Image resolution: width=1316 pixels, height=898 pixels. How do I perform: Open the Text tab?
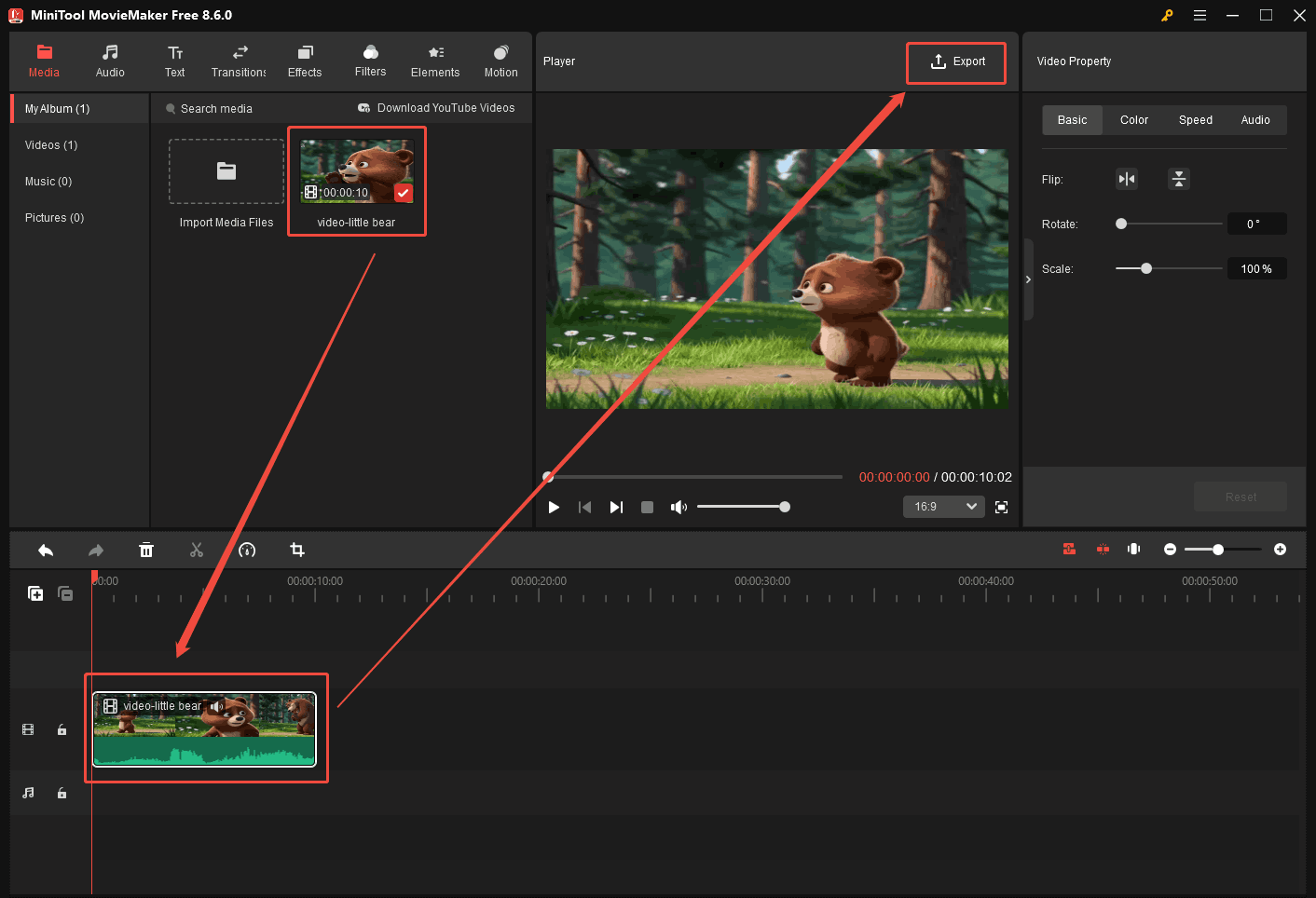coord(175,61)
